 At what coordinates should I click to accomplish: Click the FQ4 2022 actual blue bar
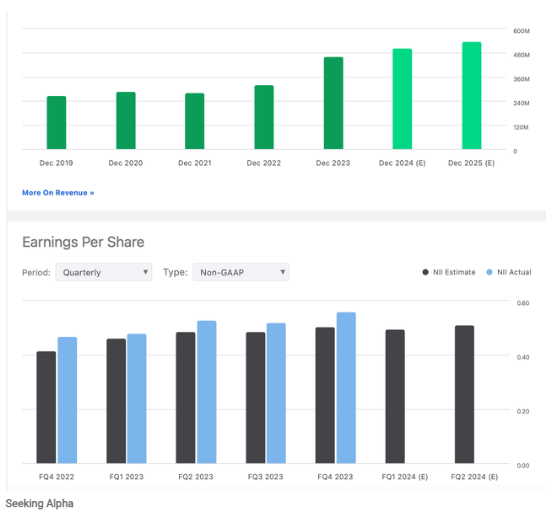pyautogui.click(x=67, y=400)
